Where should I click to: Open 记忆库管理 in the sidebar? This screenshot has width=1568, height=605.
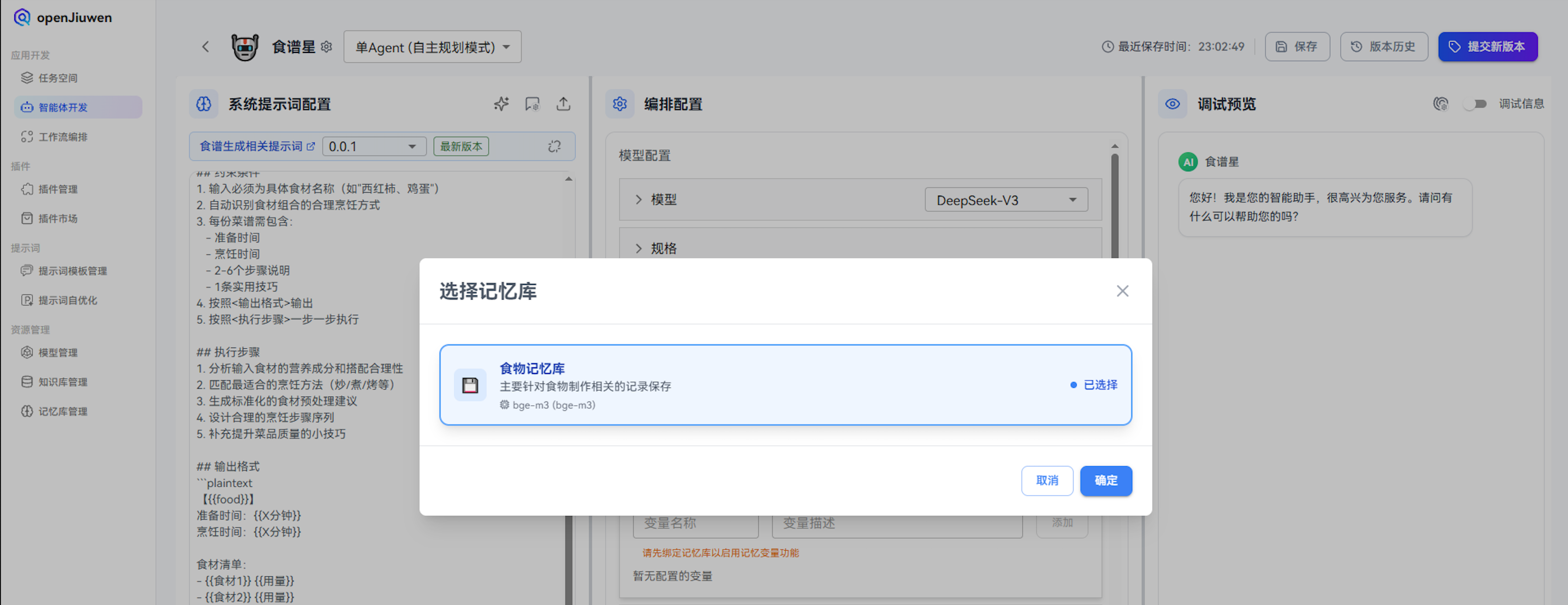point(62,412)
